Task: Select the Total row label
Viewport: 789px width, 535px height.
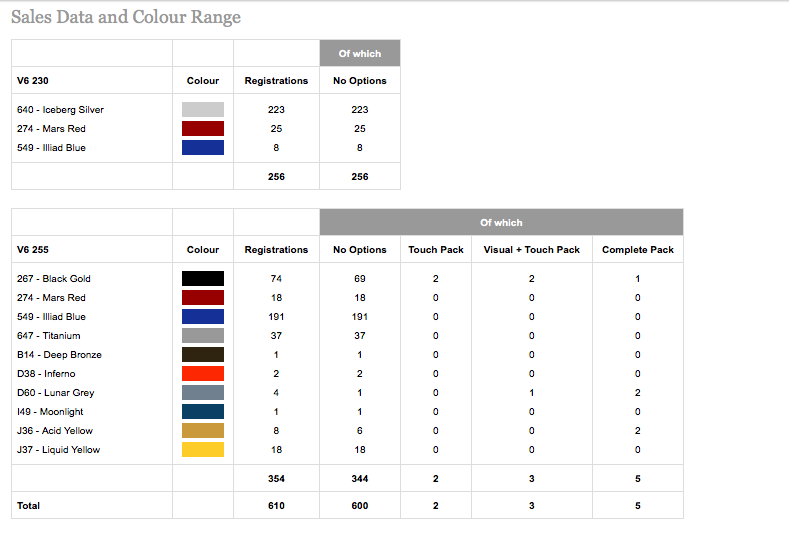Action: [x=29, y=505]
